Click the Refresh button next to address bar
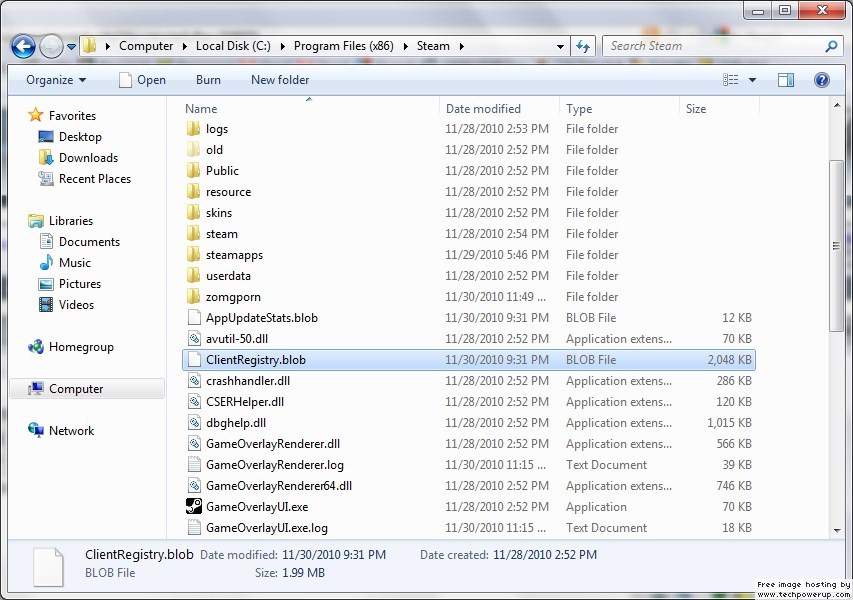853x600 pixels. pyautogui.click(x=583, y=46)
